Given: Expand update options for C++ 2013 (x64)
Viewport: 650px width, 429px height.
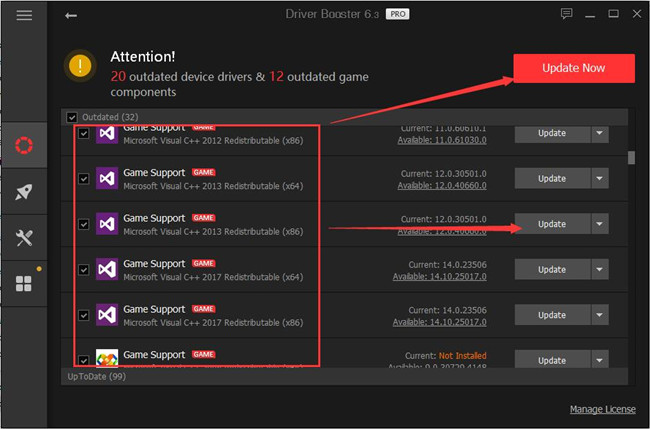Looking at the screenshot, I should (x=600, y=178).
